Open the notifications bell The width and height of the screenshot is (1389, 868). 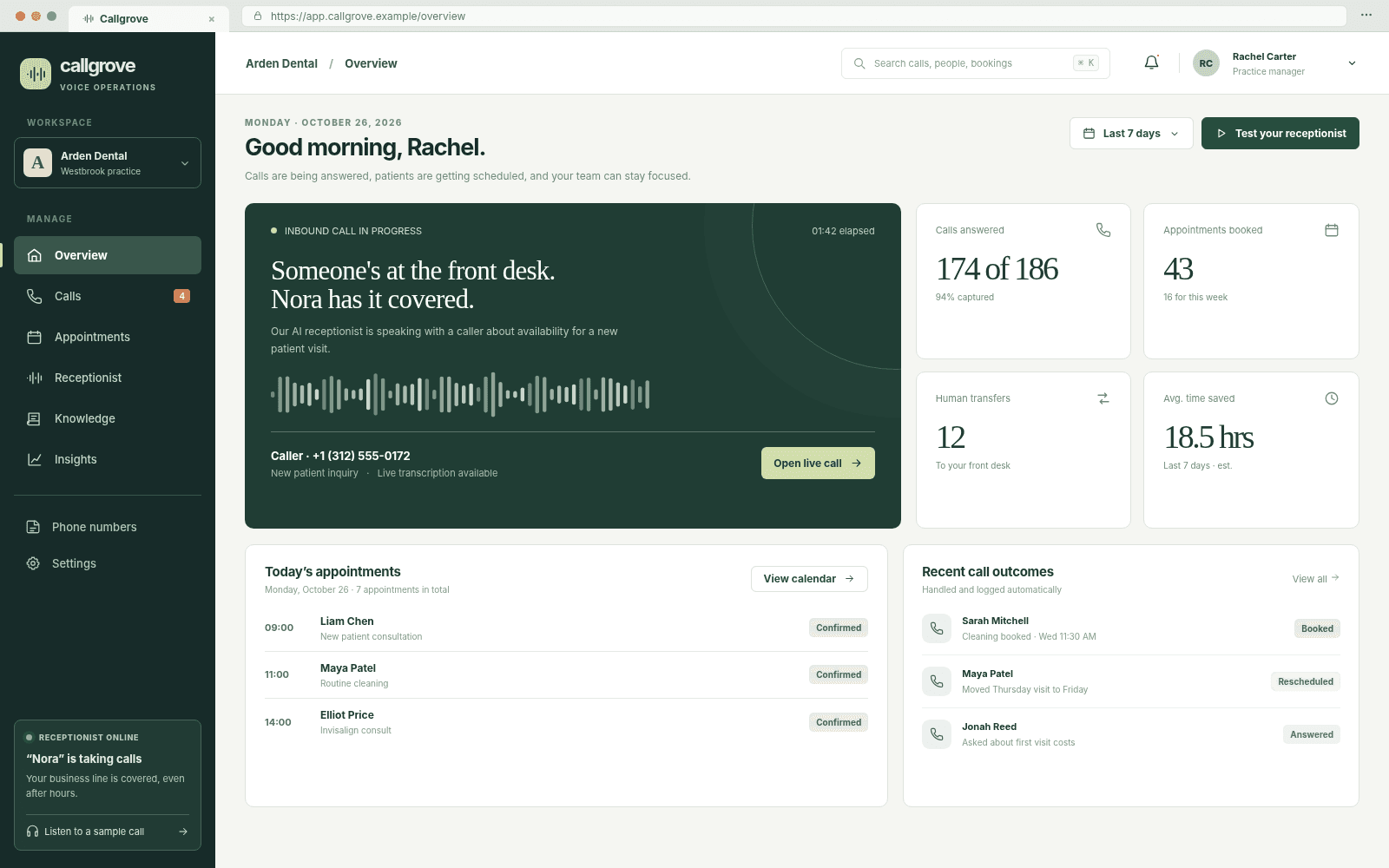click(1151, 62)
